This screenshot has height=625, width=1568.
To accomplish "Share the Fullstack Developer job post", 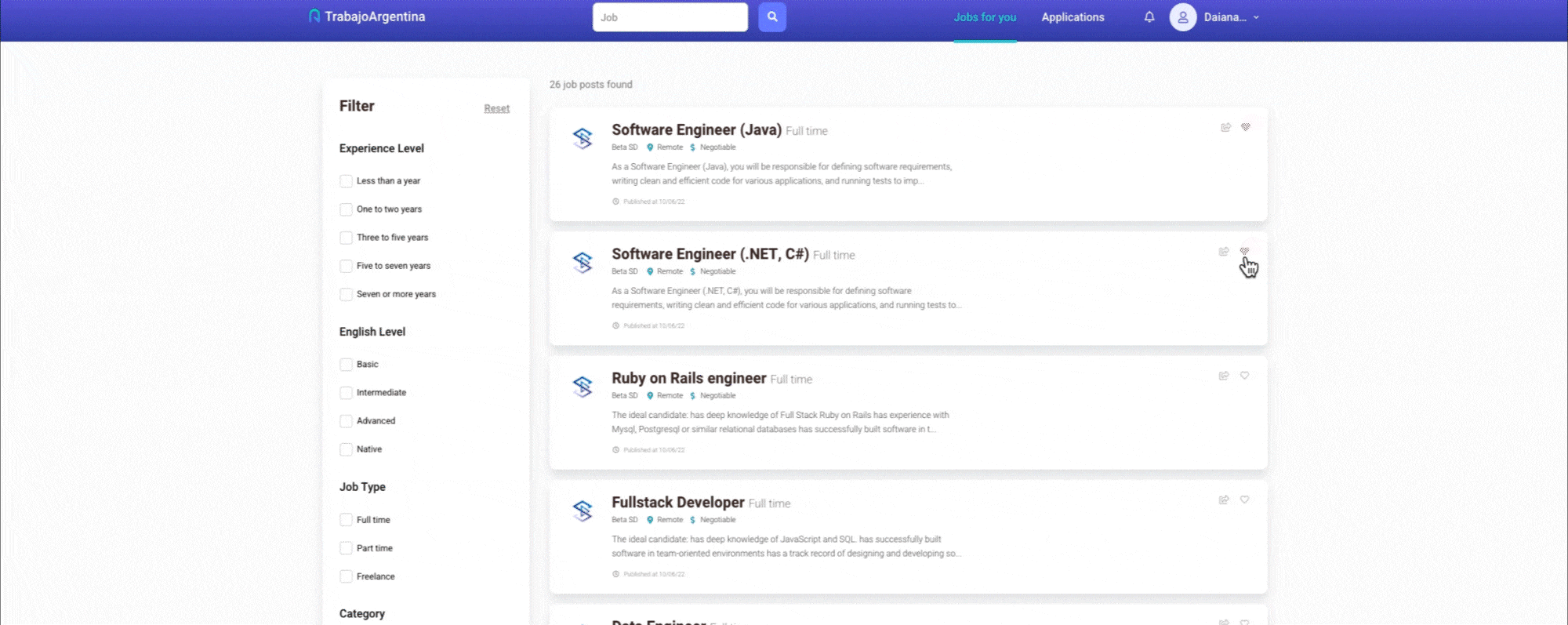I will tap(1224, 500).
